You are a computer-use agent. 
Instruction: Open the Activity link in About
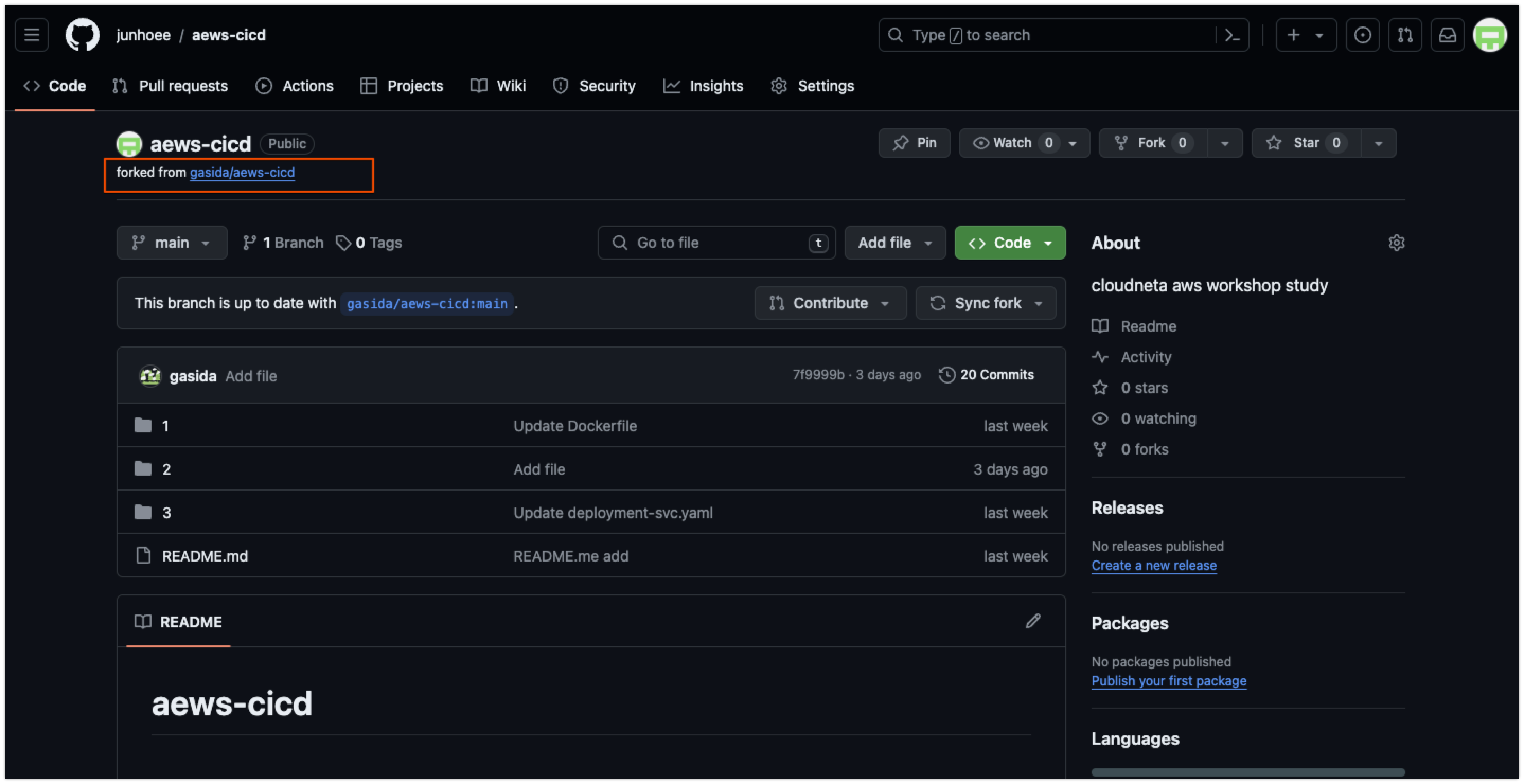(x=1132, y=357)
